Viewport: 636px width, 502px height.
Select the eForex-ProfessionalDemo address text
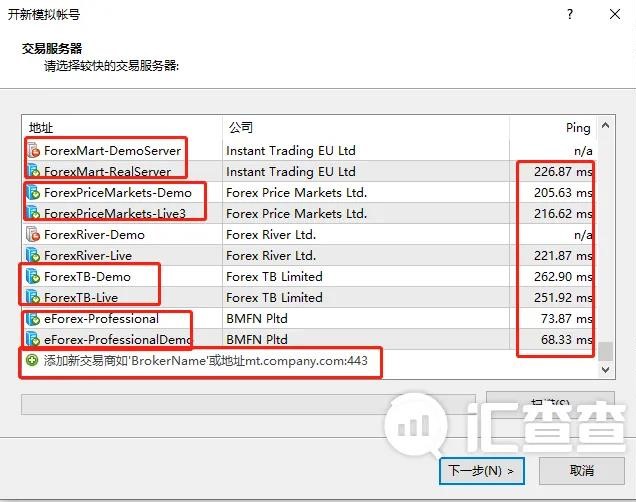click(x=118, y=340)
